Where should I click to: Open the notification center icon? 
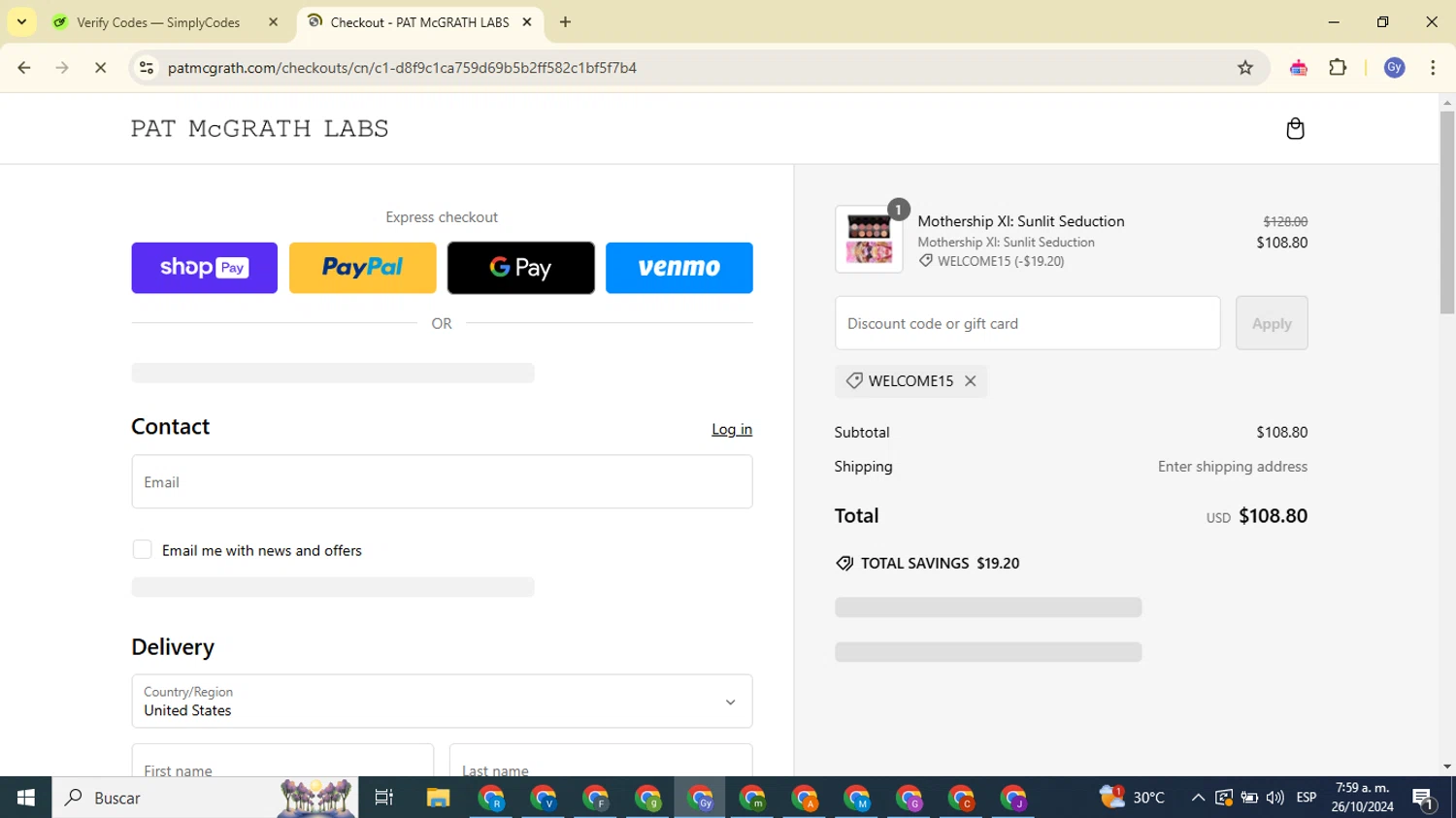(x=1425, y=798)
